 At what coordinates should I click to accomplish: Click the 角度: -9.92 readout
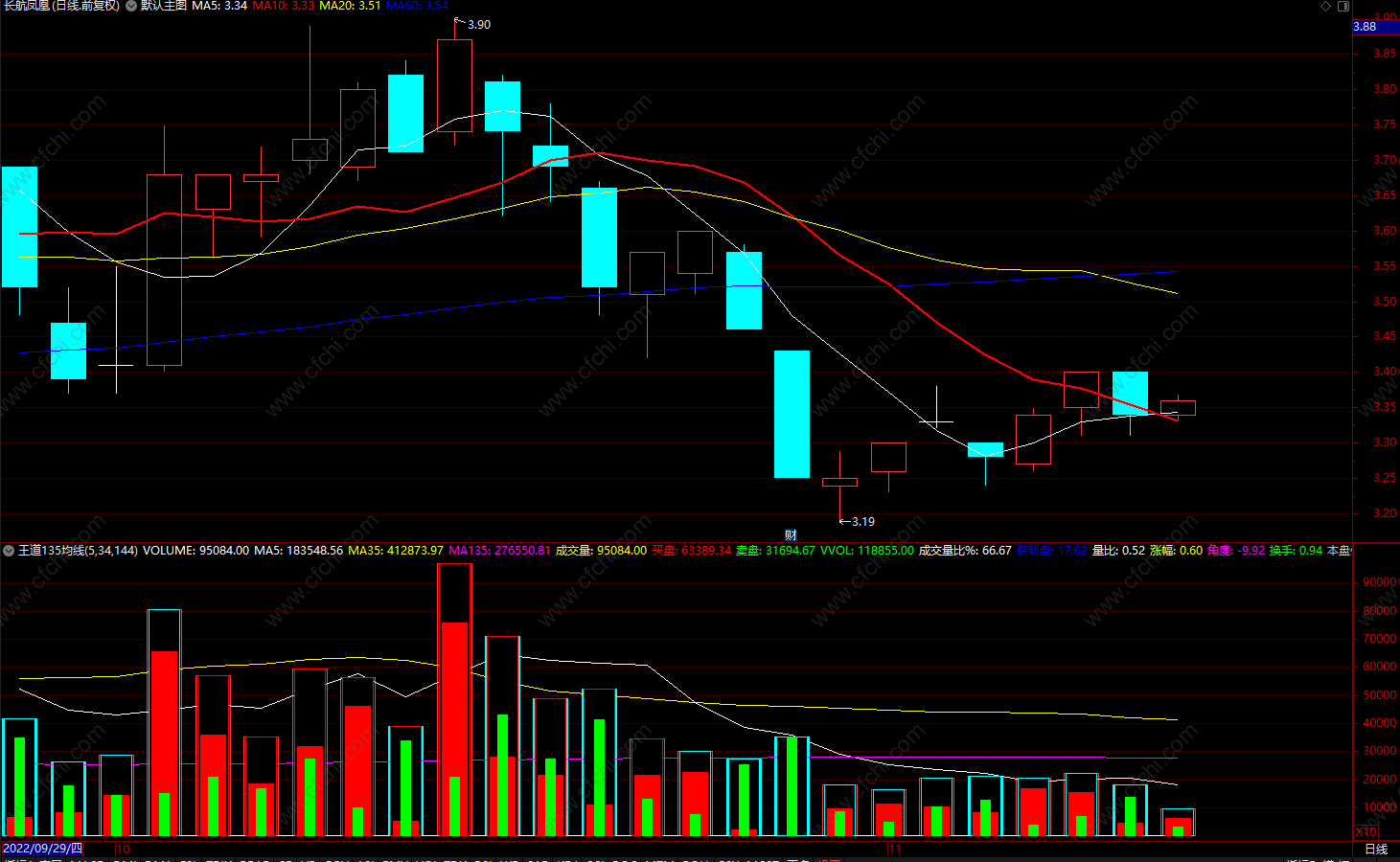[x=1235, y=551]
